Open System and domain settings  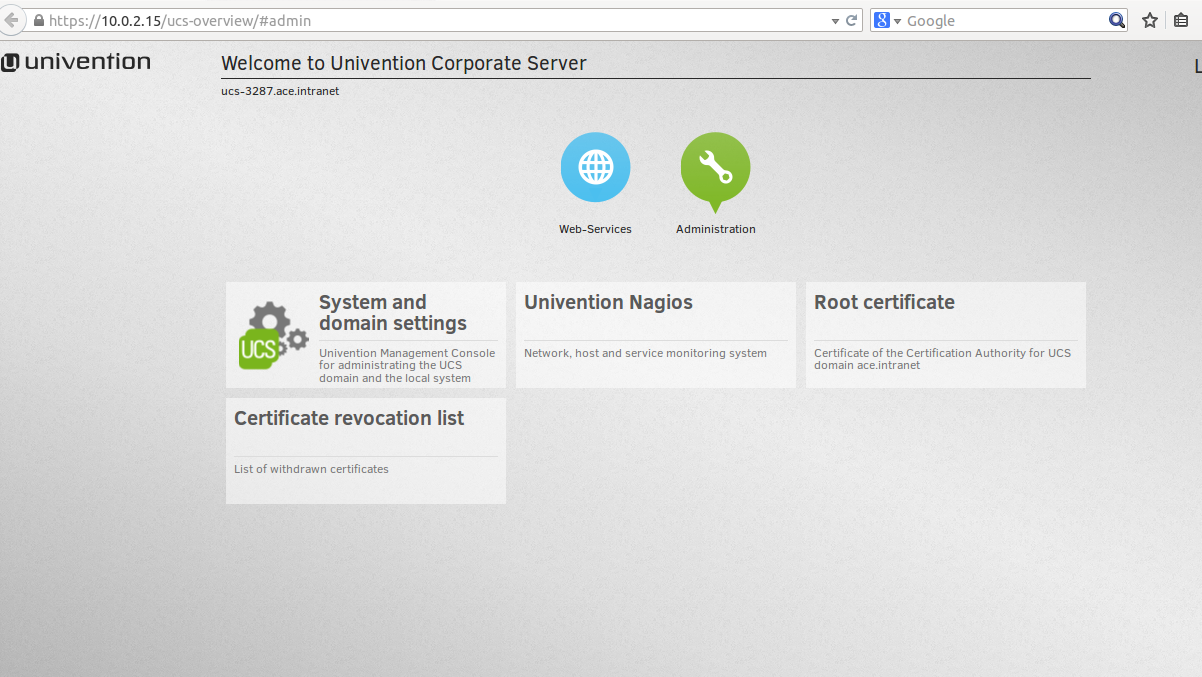[x=366, y=335]
